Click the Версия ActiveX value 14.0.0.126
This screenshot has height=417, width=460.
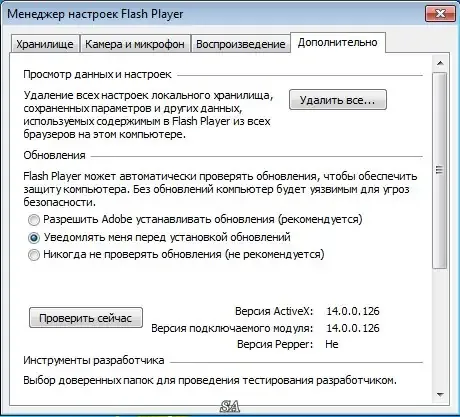point(353,311)
